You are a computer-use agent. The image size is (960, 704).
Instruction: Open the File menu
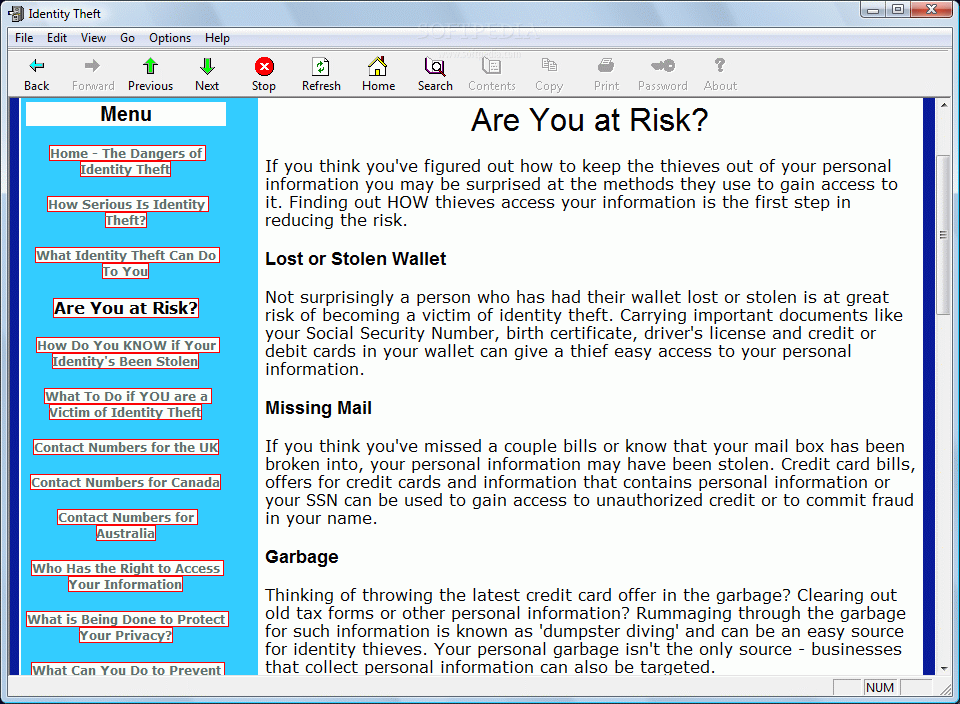(x=24, y=38)
